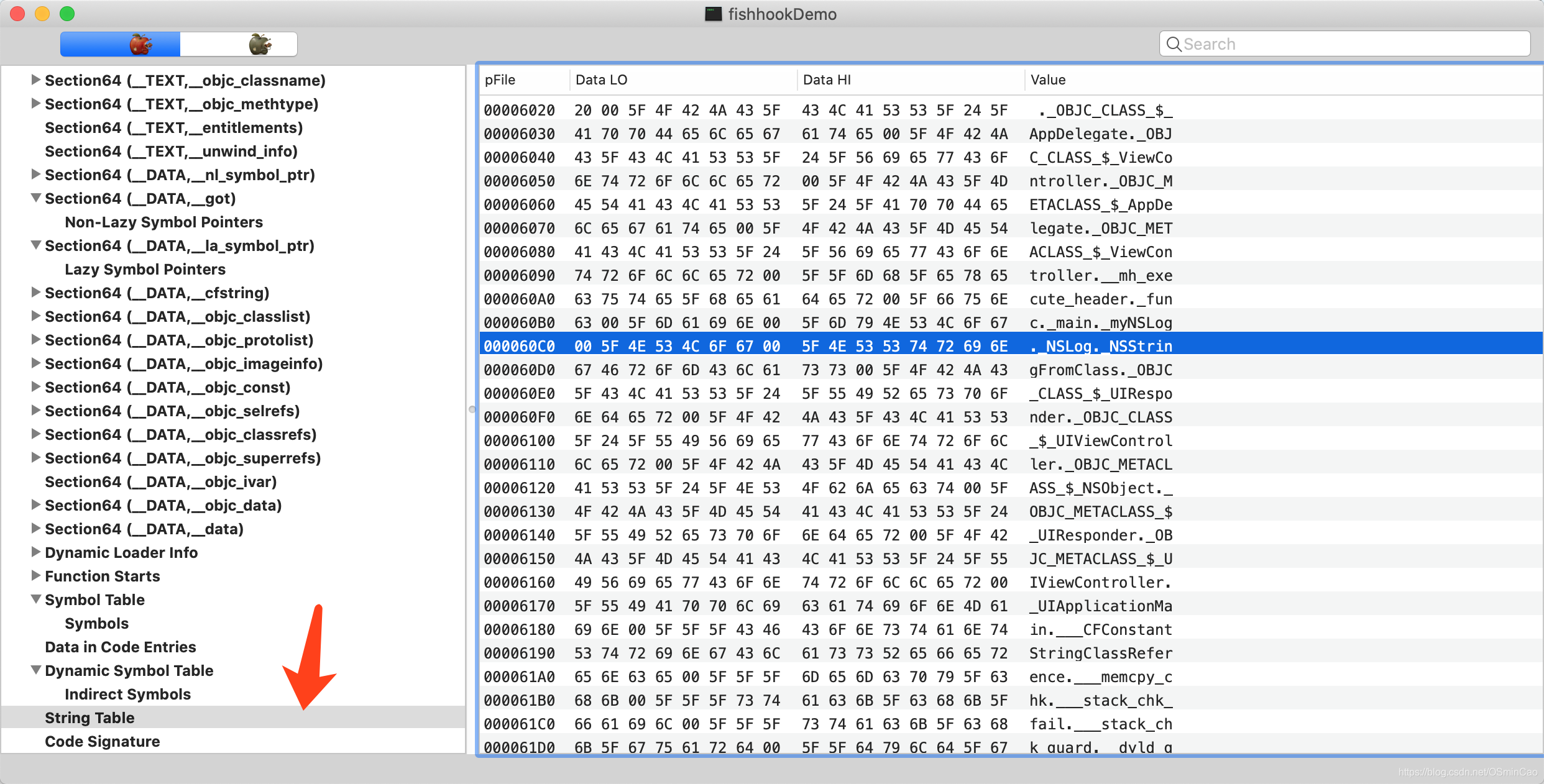Screen dimensions: 1544x784
Task: Select Data in Code Entries
Action: (121, 647)
